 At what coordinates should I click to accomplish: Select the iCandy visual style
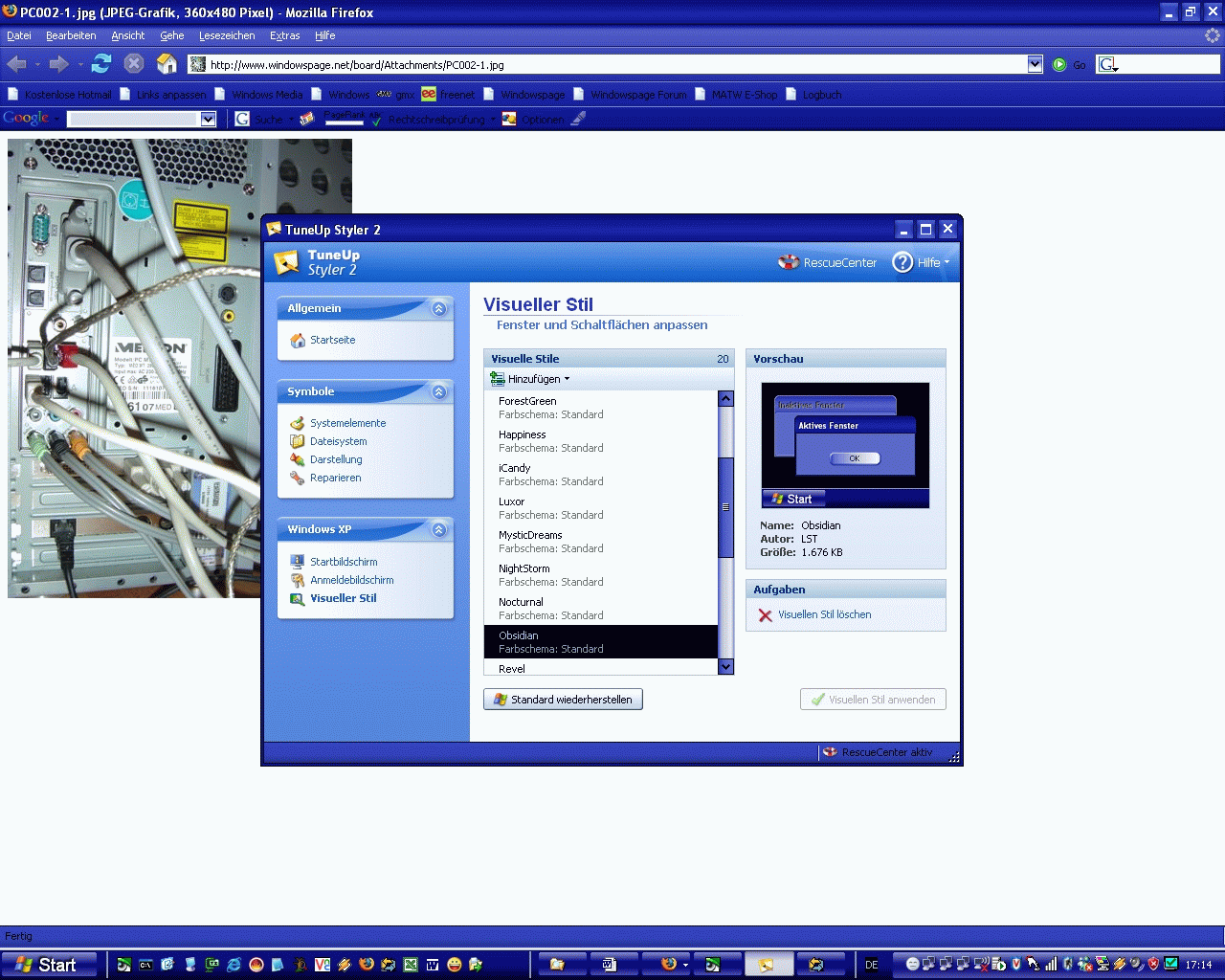click(601, 475)
